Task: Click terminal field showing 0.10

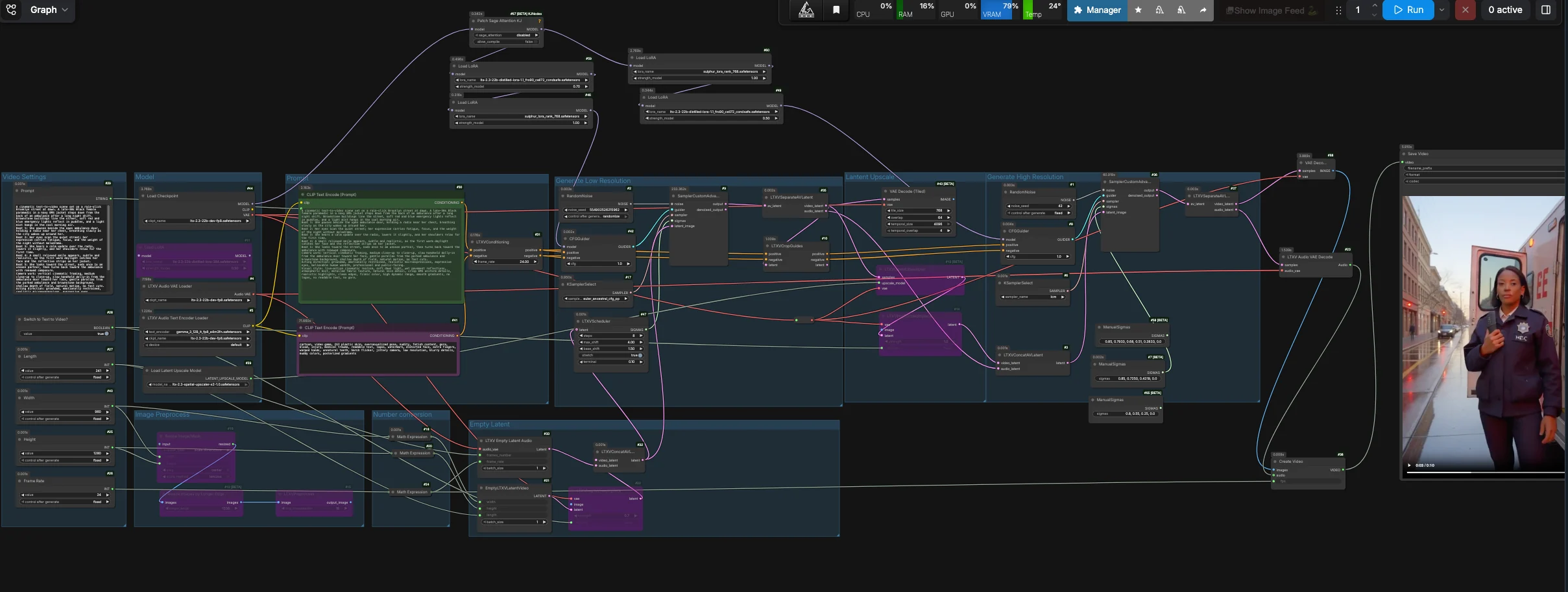Action: tap(610, 362)
